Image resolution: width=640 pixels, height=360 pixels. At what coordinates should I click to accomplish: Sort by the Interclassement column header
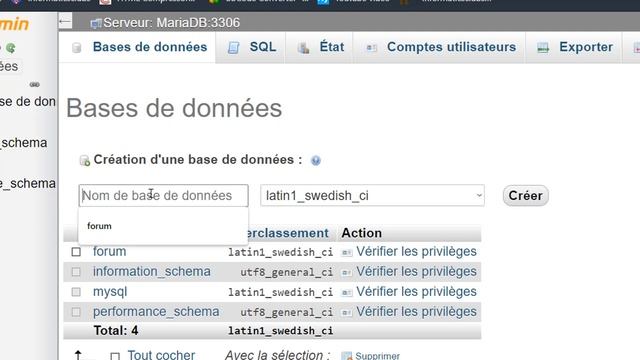click(288, 233)
